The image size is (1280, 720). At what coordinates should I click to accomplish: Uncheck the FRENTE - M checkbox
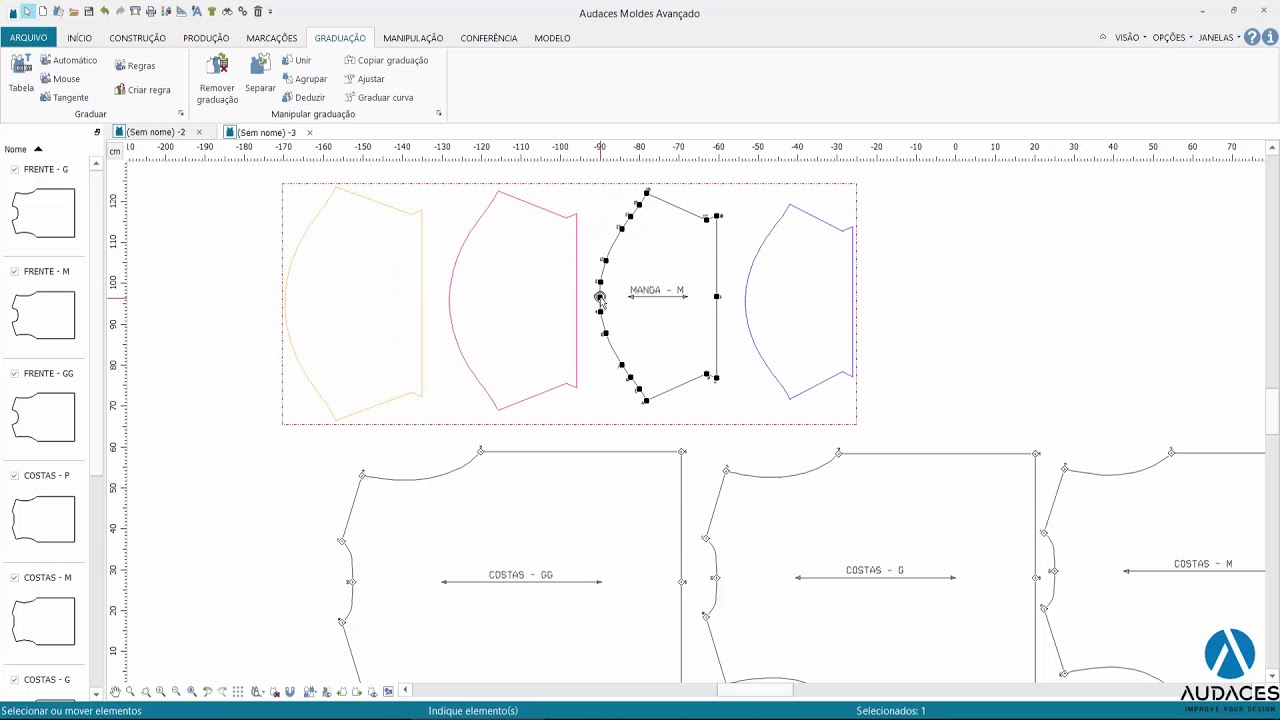coord(15,271)
